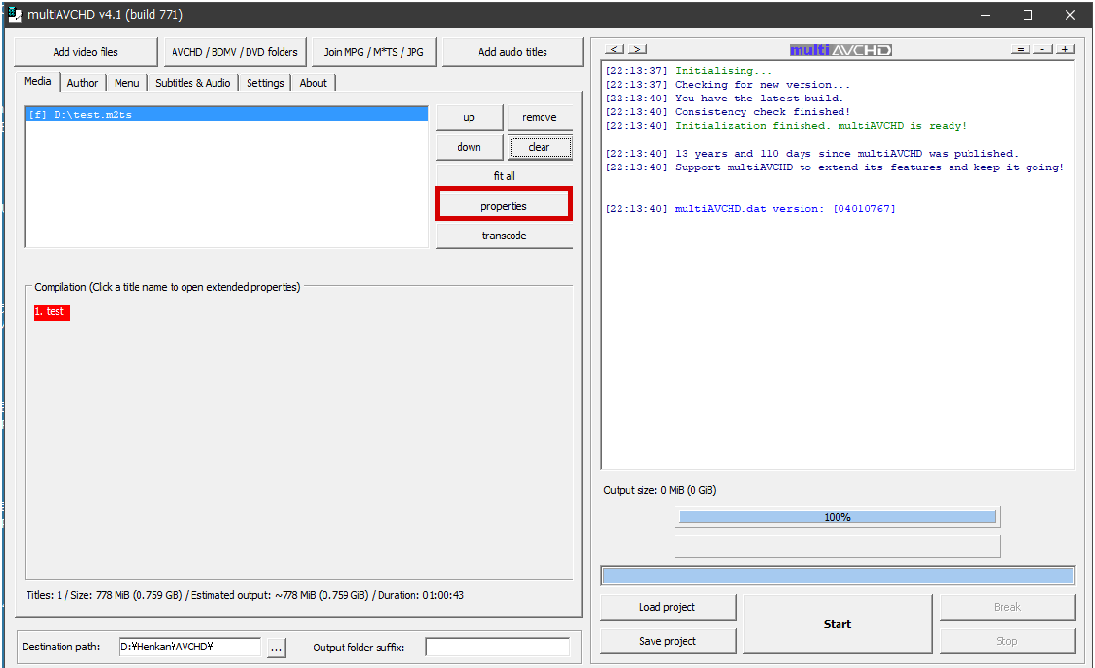Click the clear button
This screenshot has width=1095, height=668.
point(540,147)
